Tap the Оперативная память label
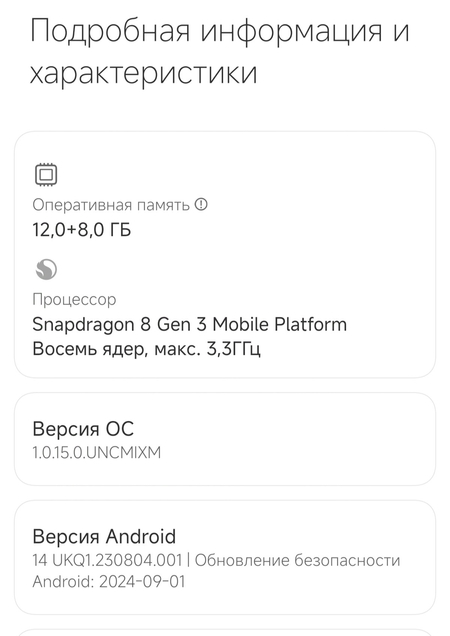This screenshot has width=450, height=636. point(111,205)
